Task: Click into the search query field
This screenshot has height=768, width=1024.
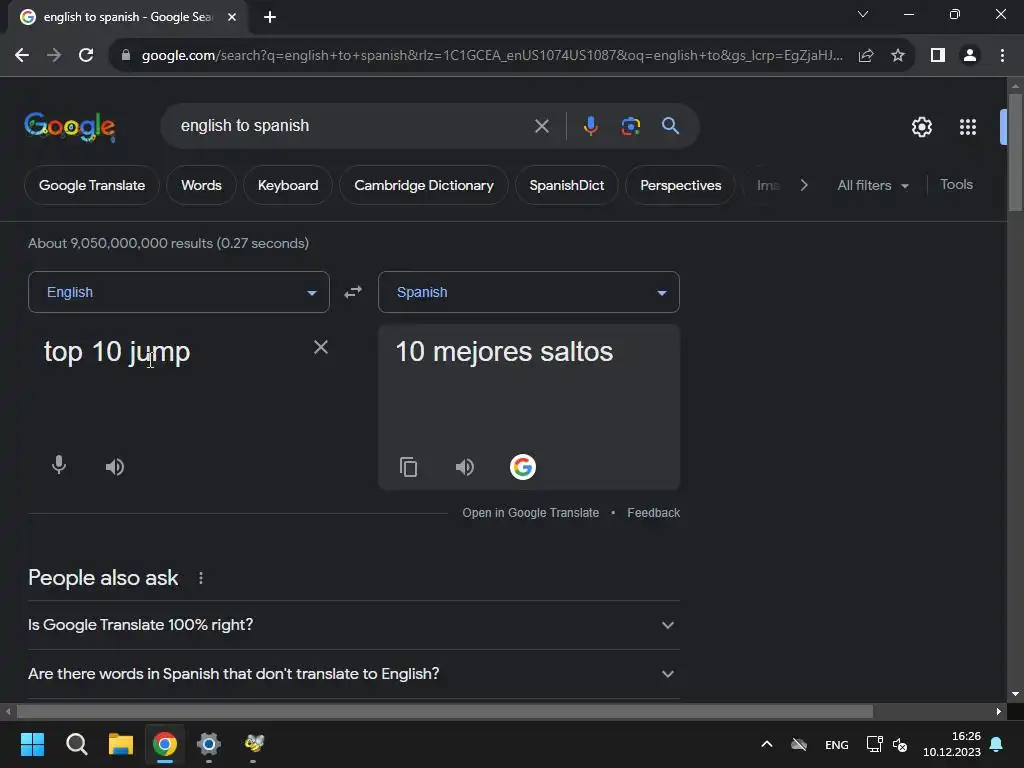Action: click(353, 125)
